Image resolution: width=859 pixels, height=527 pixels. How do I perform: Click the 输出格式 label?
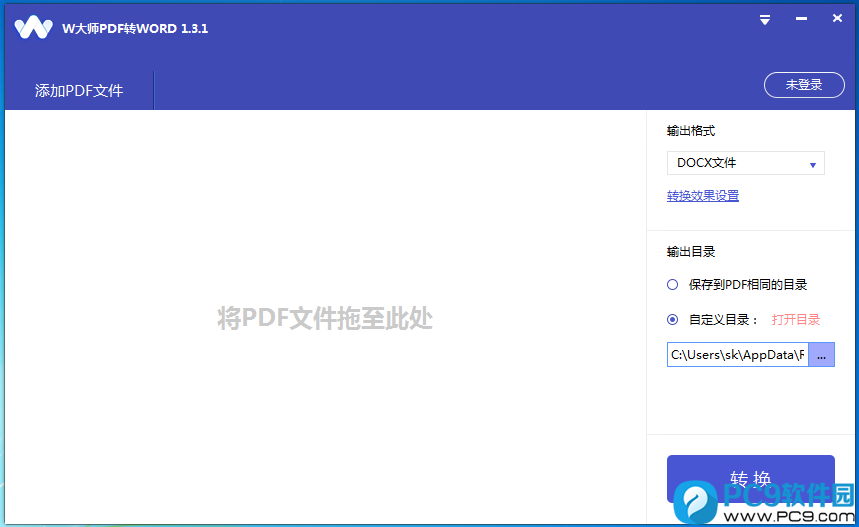(x=691, y=131)
